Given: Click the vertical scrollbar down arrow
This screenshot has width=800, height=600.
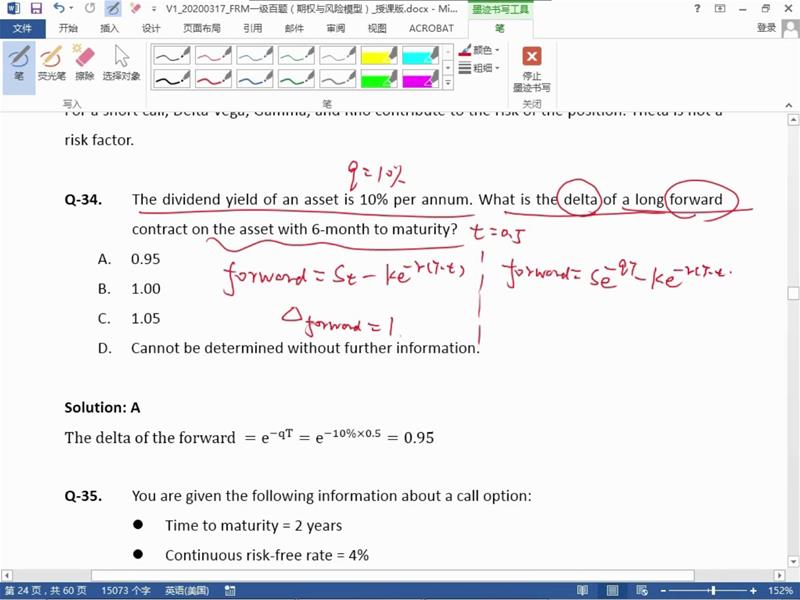Looking at the screenshot, I should coord(793,562).
